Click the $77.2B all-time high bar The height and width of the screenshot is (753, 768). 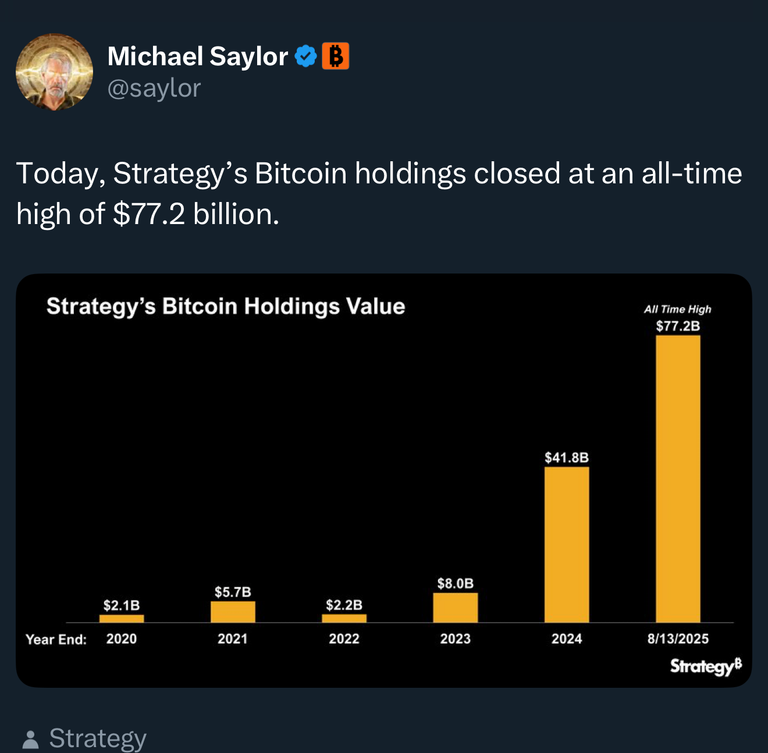(x=678, y=479)
